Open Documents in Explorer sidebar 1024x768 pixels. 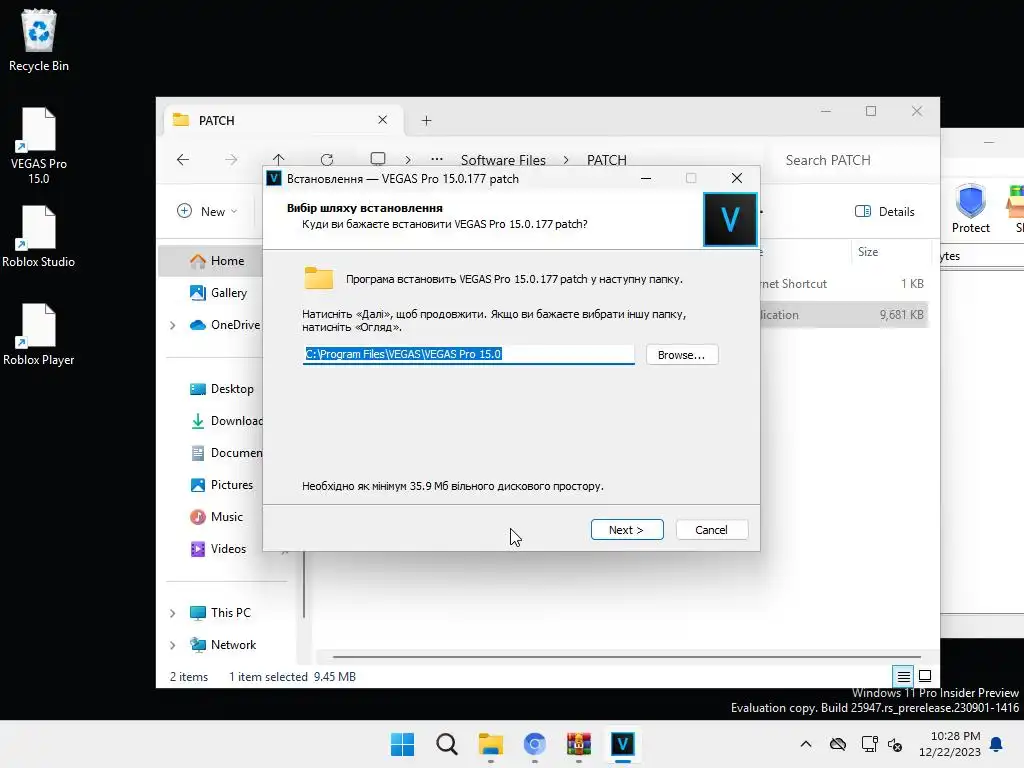point(226,453)
